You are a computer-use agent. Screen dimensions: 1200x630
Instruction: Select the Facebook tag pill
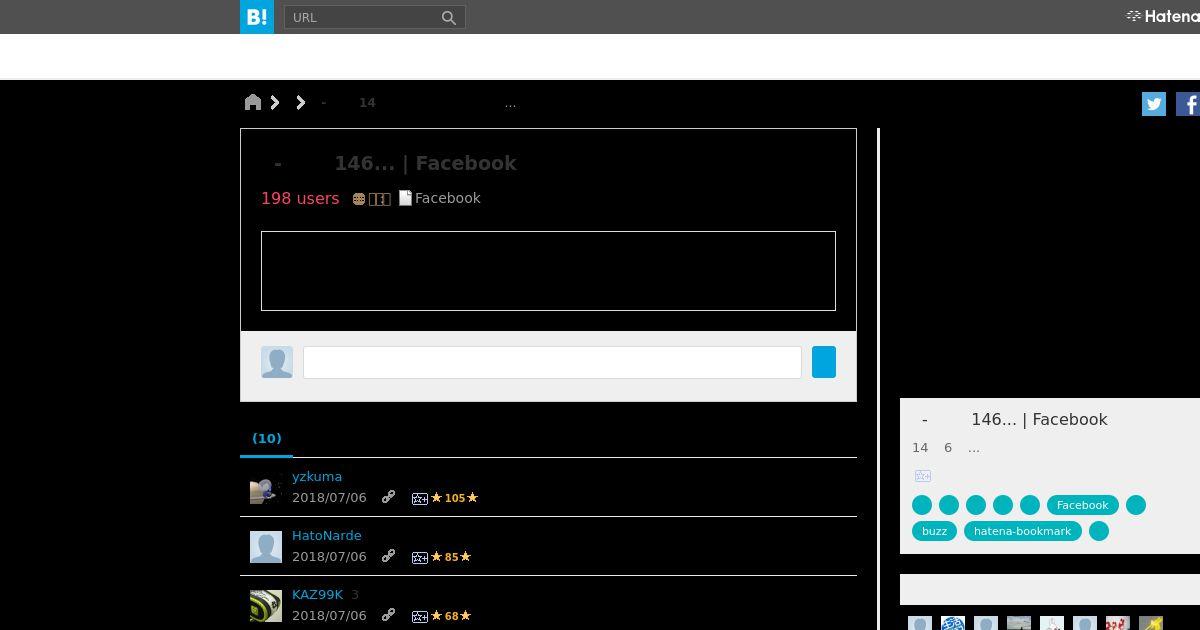coord(1082,505)
